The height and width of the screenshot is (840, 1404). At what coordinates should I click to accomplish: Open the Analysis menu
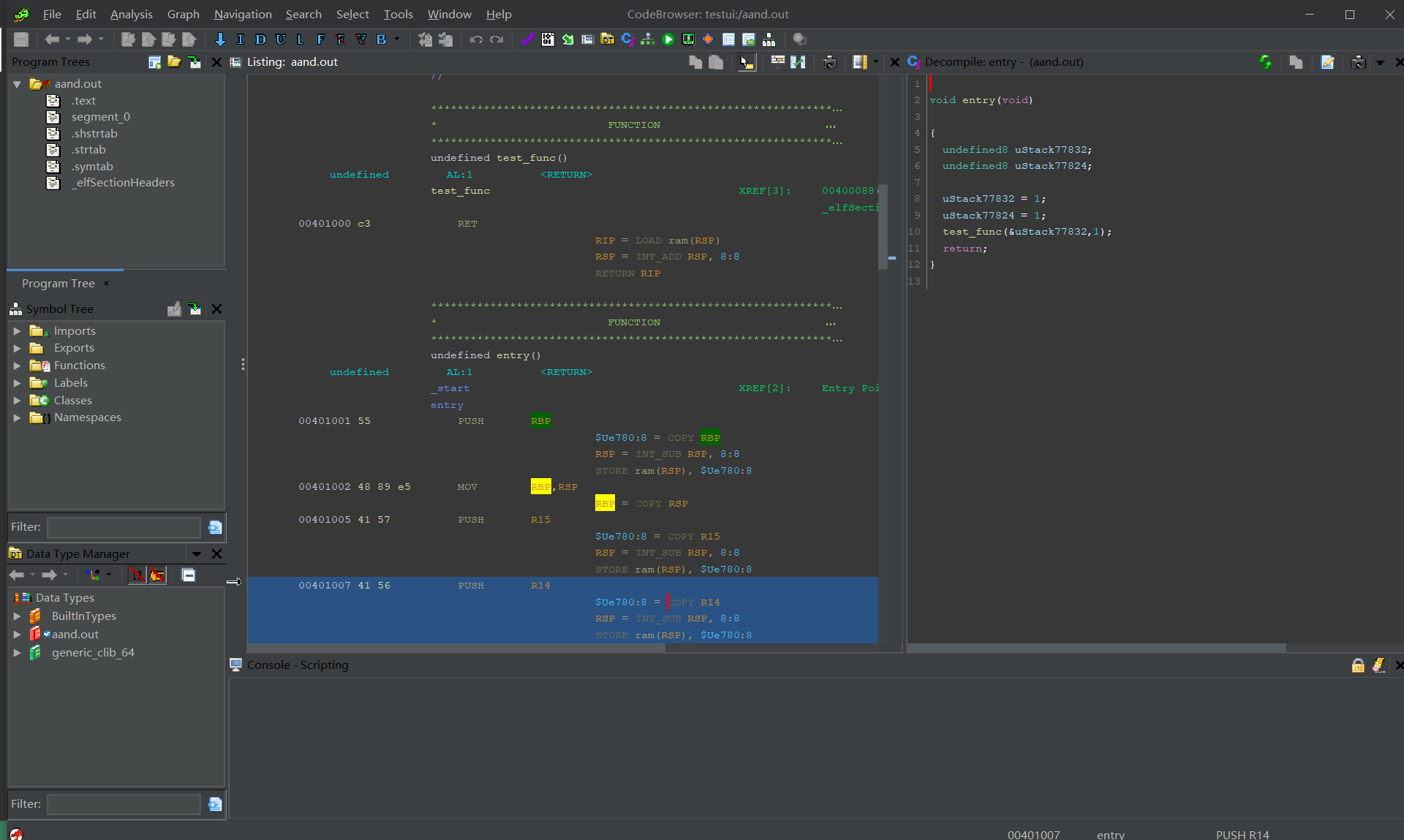point(131,14)
